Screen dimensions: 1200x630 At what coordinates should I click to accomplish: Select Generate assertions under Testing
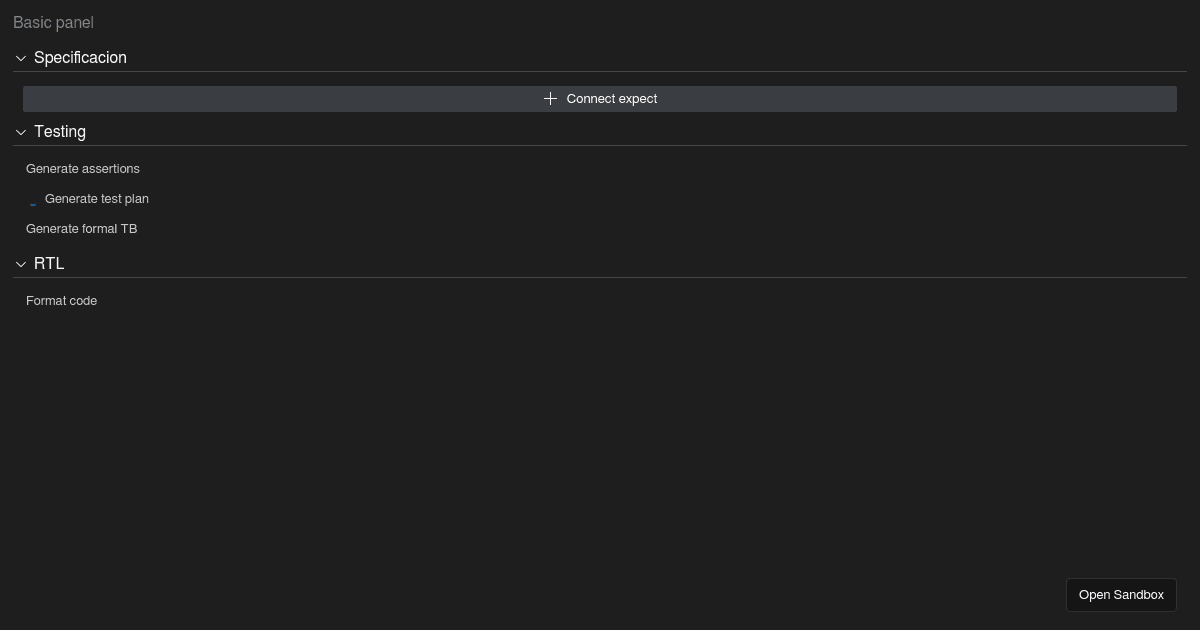pos(83,169)
